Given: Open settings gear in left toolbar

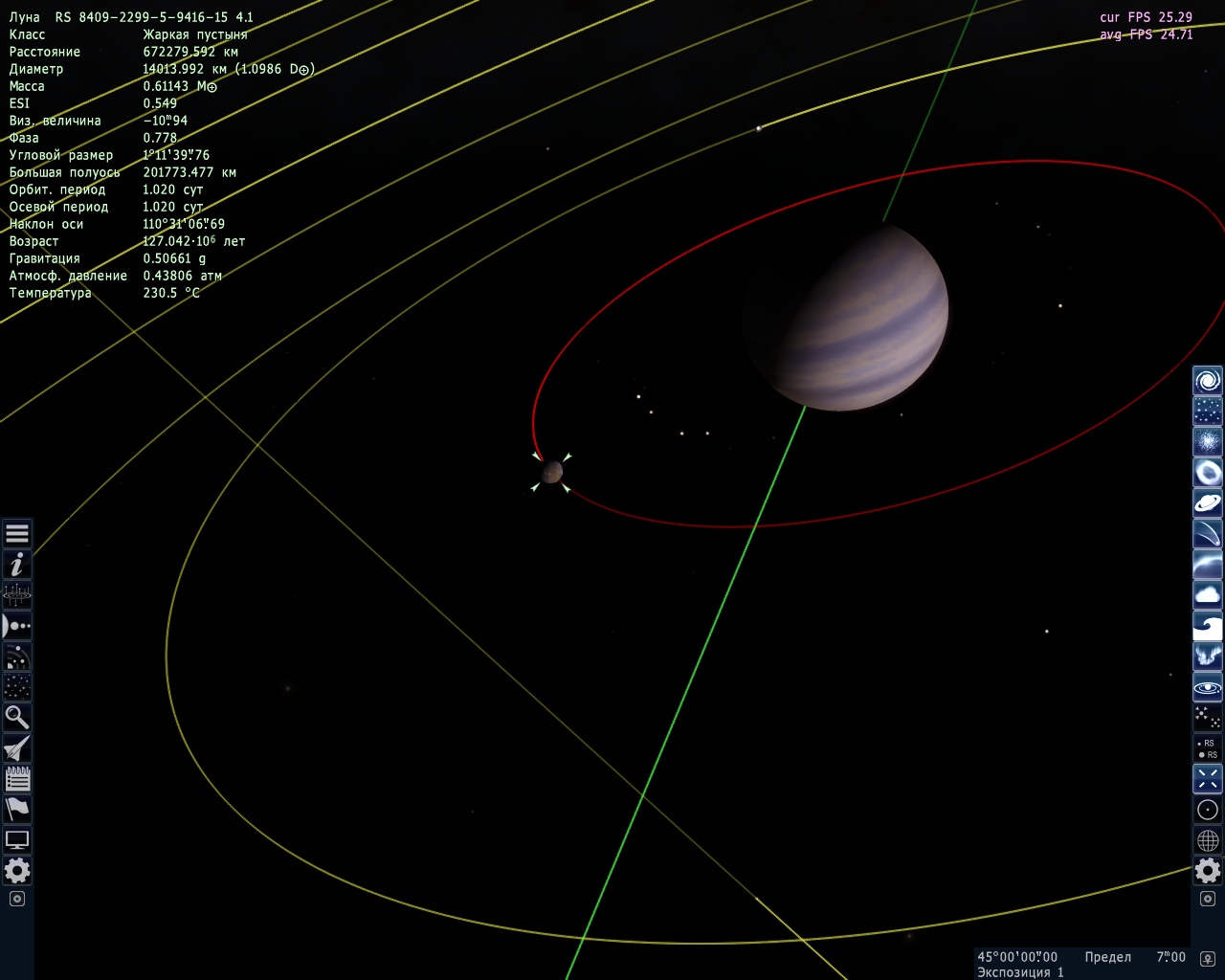Looking at the screenshot, I should tap(17, 870).
